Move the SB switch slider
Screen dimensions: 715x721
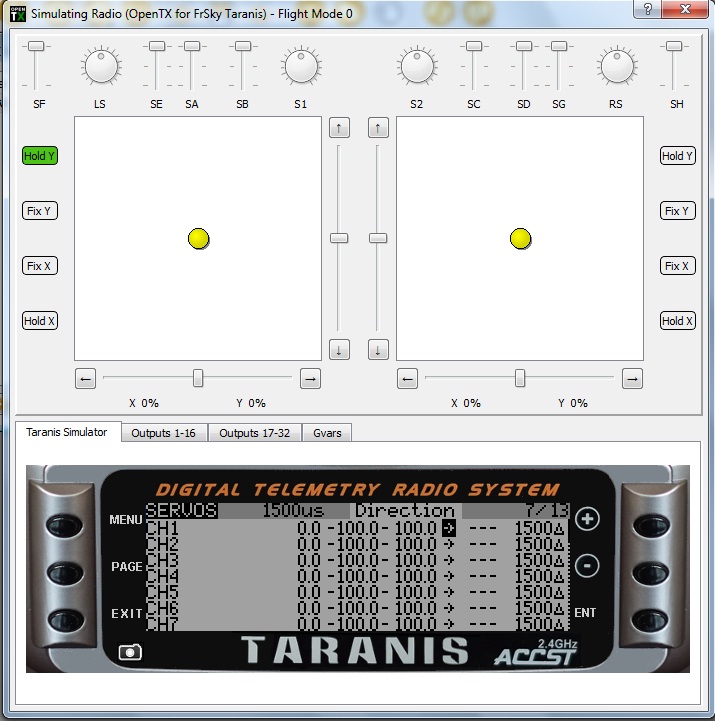pyautogui.click(x=243, y=46)
